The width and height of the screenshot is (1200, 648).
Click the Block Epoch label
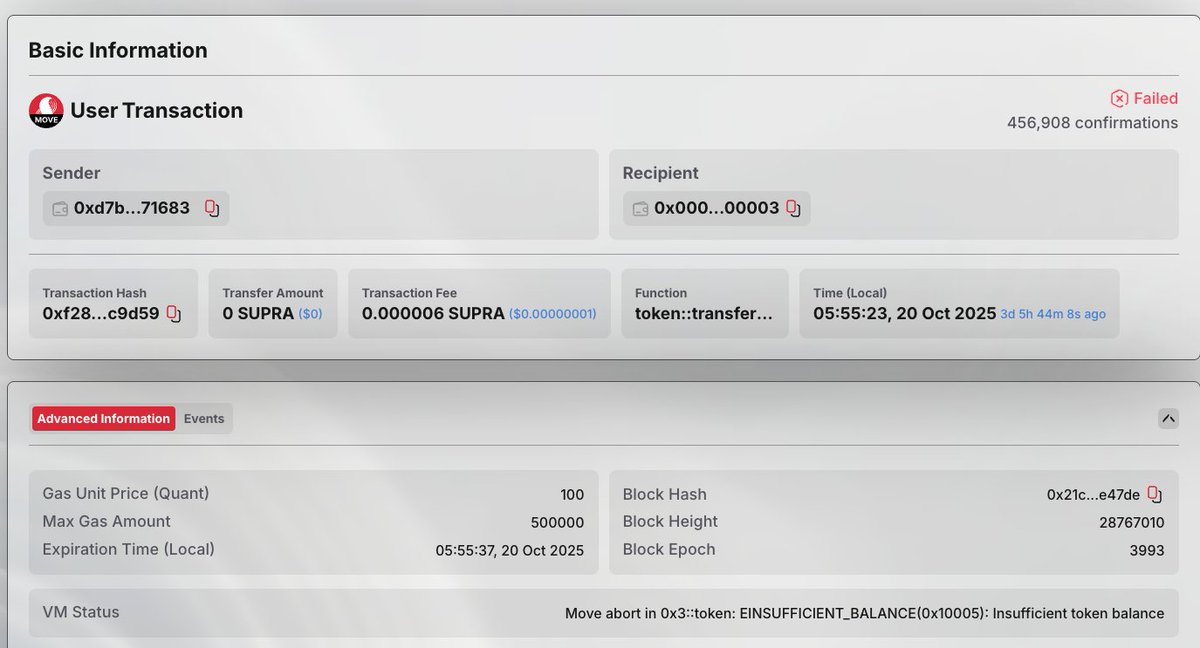tap(669, 549)
